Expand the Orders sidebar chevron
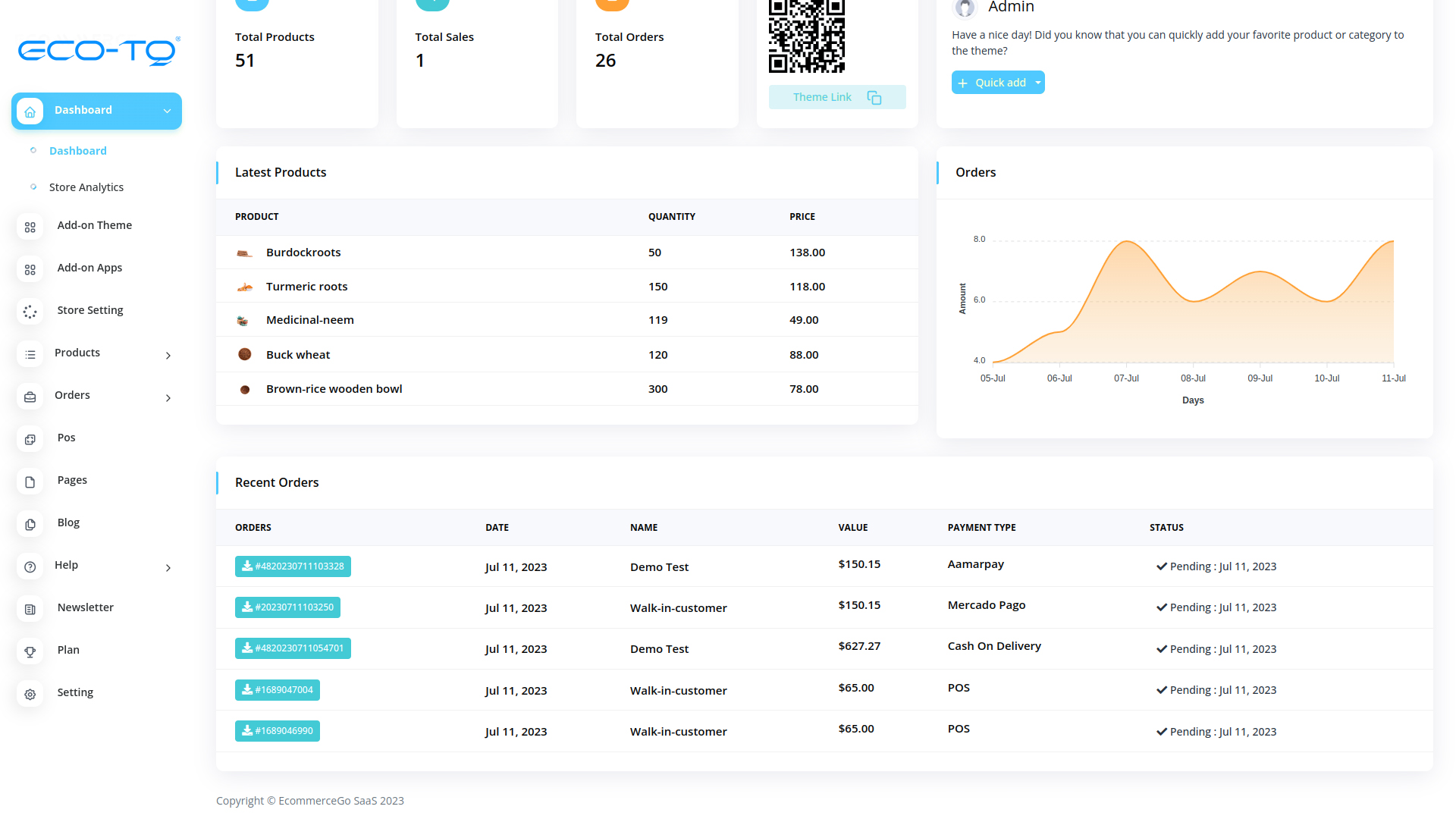This screenshot has height=819, width=1456. point(168,397)
